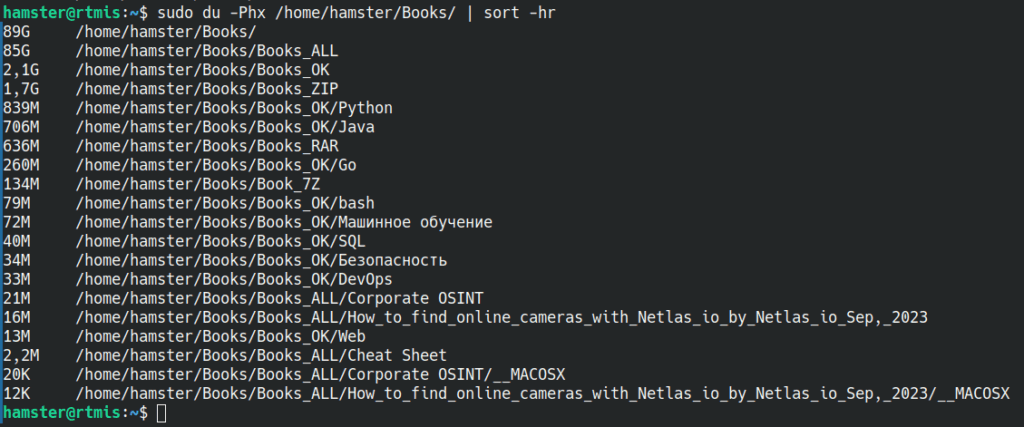The height and width of the screenshot is (427, 1024).
Task: Click the Books_OK/DevOps entry
Action: tap(234, 279)
